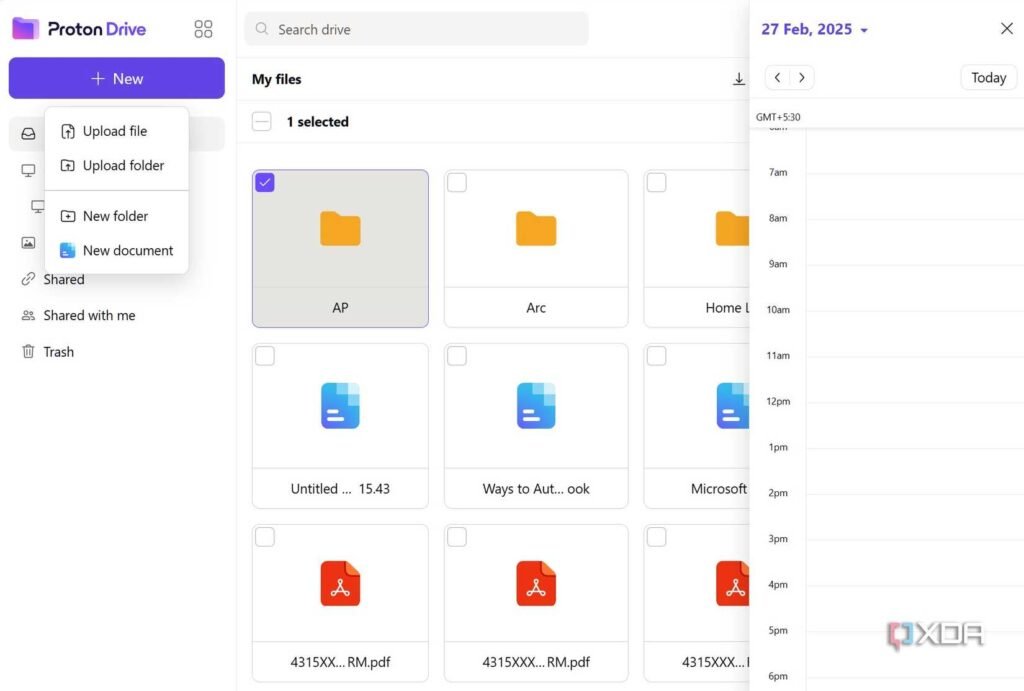Check the Arc folder checkbox

[x=457, y=183]
